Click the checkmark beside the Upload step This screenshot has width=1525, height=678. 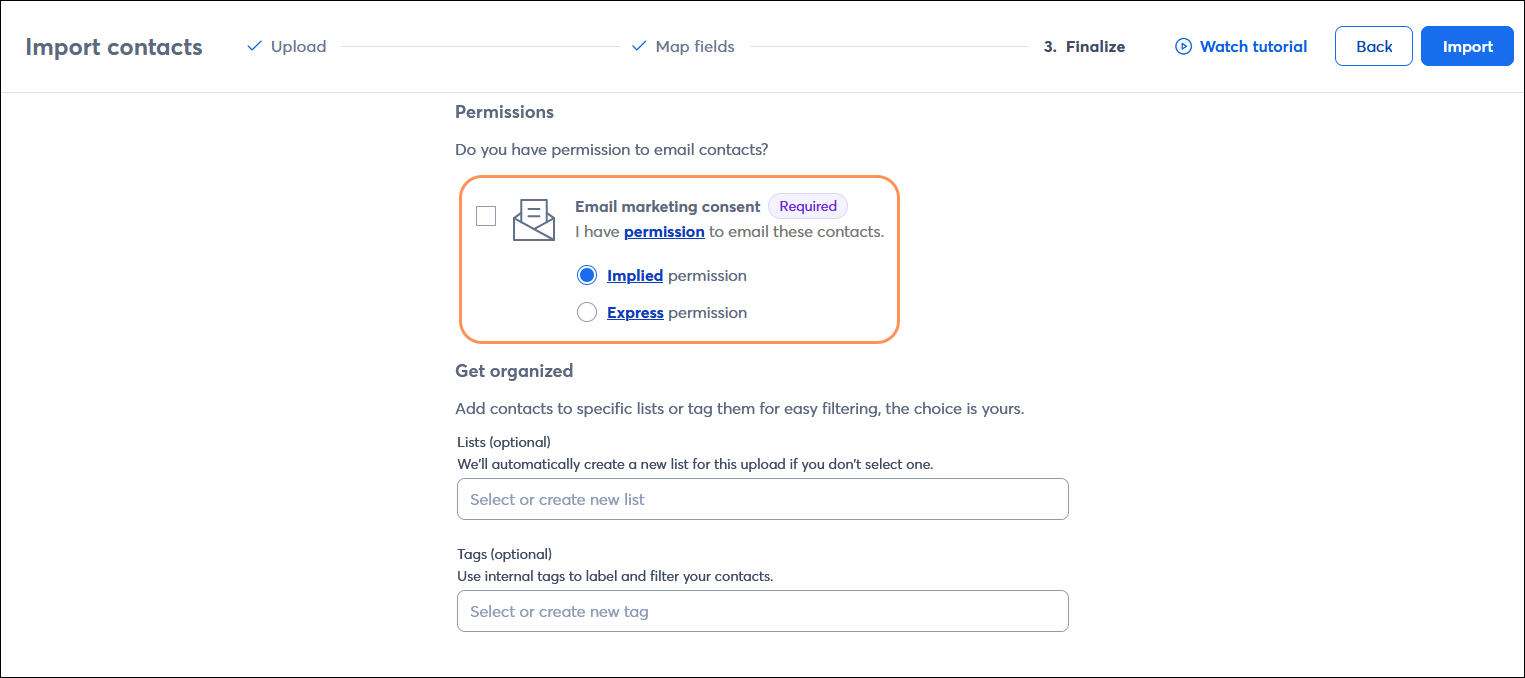[253, 46]
